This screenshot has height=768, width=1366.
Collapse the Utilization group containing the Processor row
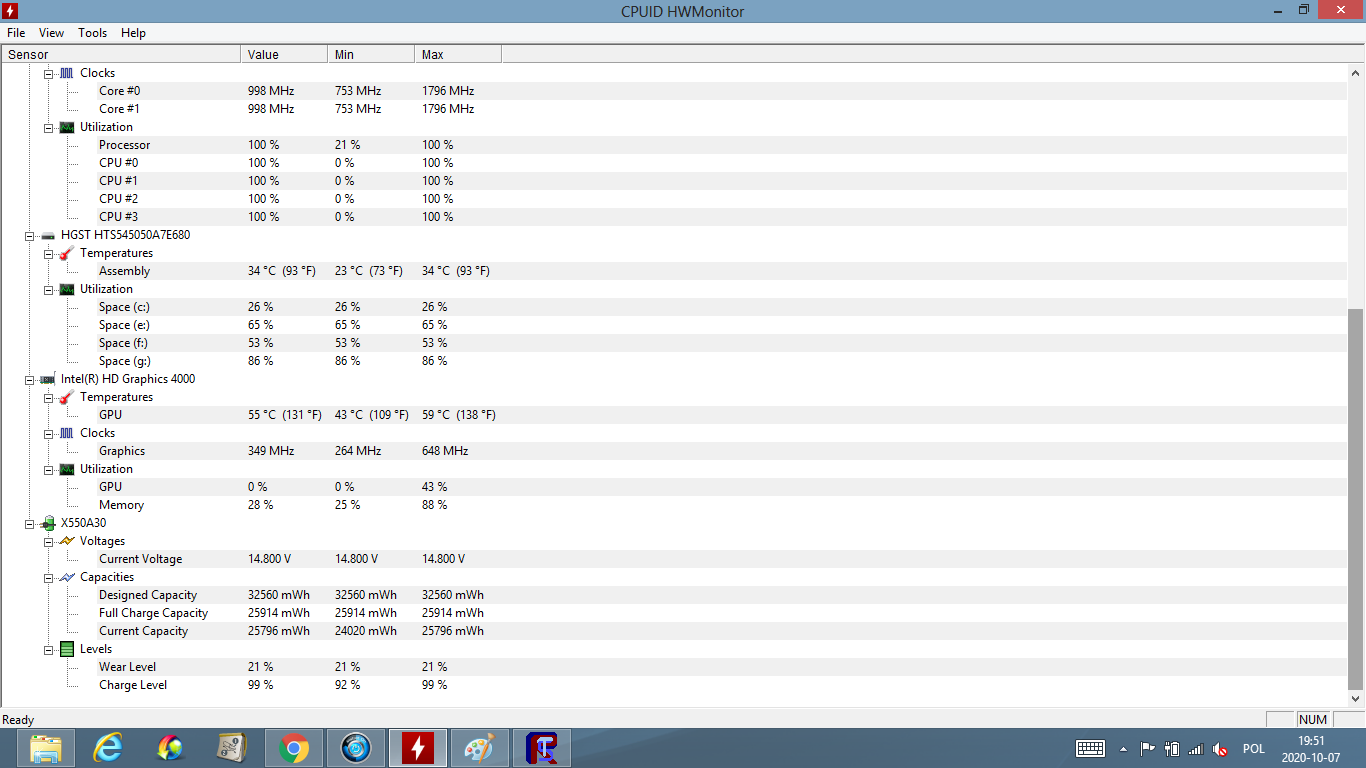click(49, 128)
